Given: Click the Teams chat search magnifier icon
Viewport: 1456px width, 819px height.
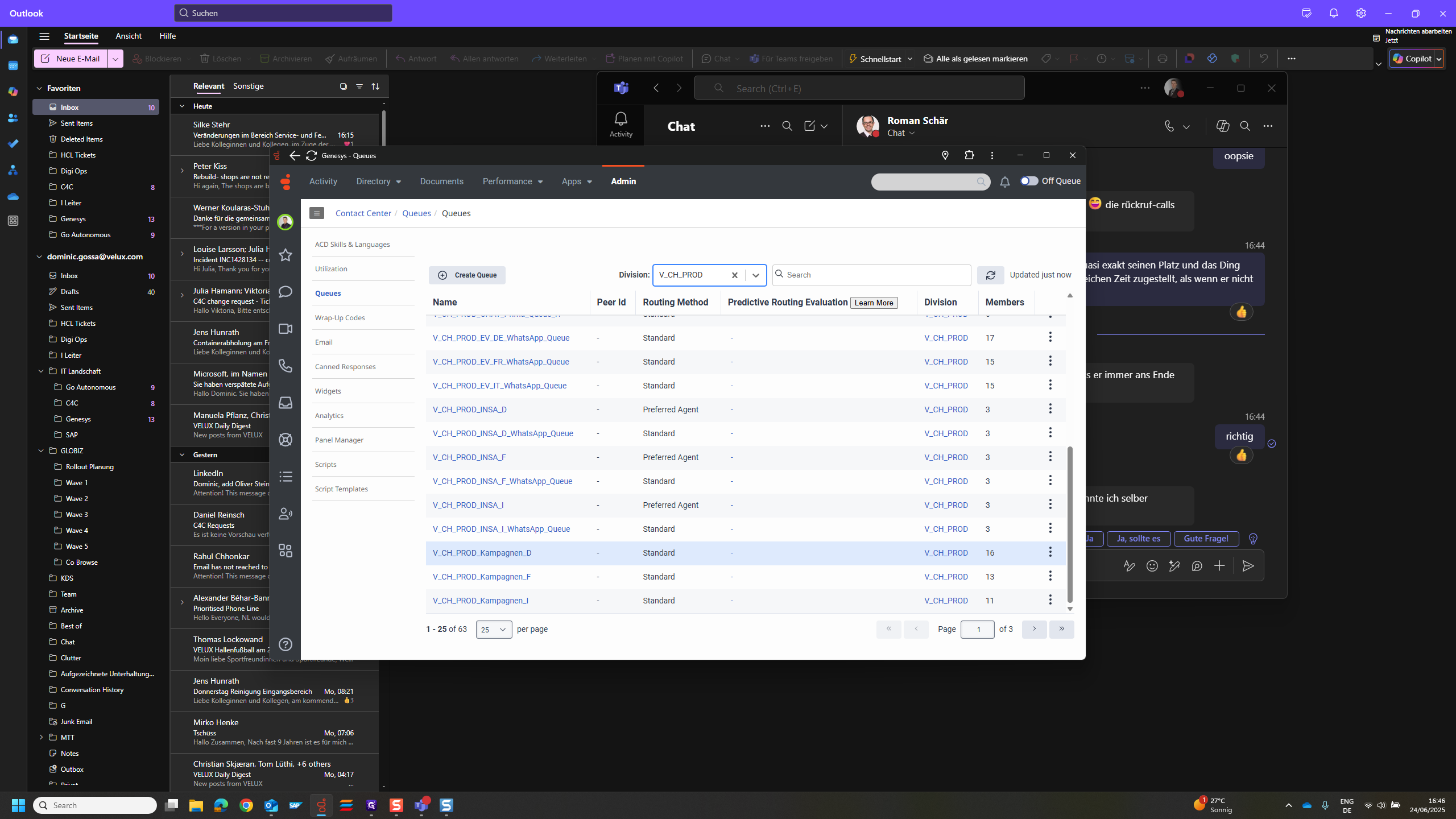Looking at the screenshot, I should coord(787,126).
